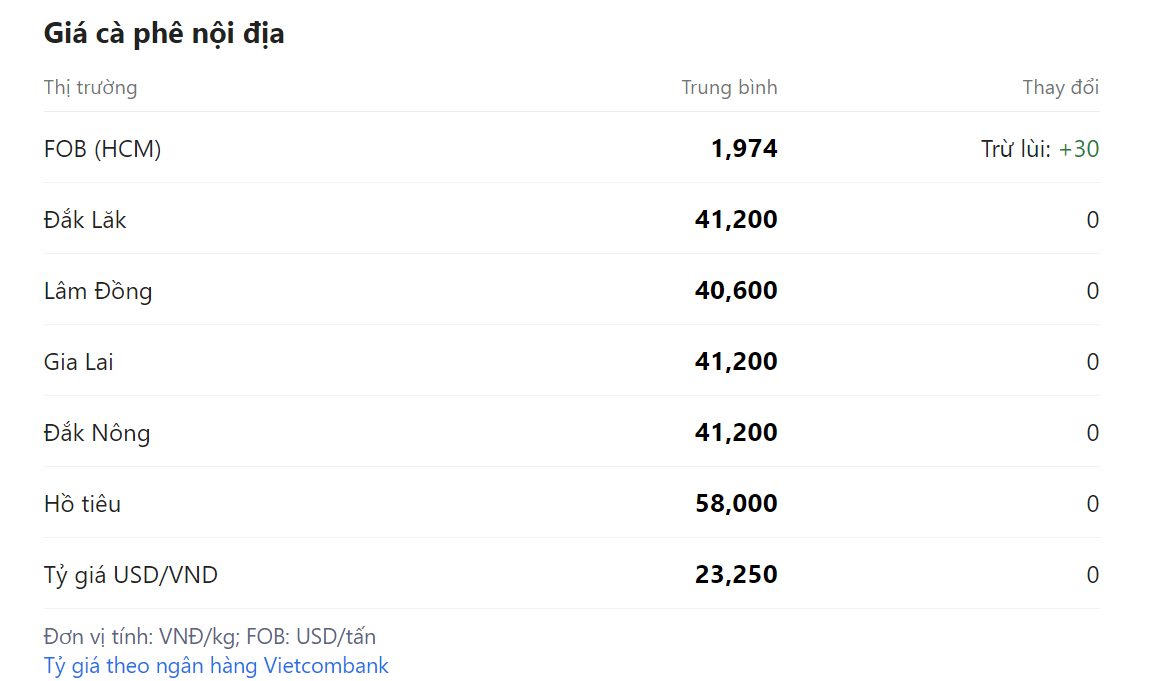Select the "Thay đổi" column header
1174x681 pixels.
click(x=1060, y=88)
